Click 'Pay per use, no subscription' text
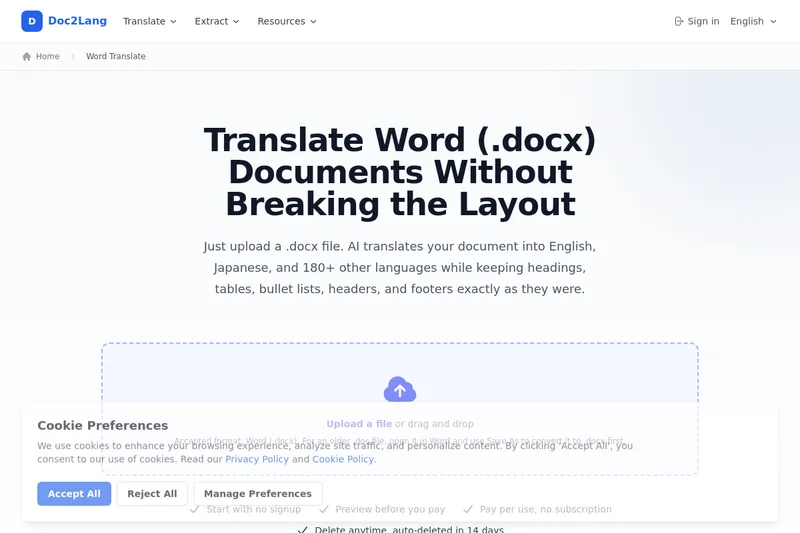 [x=545, y=509]
